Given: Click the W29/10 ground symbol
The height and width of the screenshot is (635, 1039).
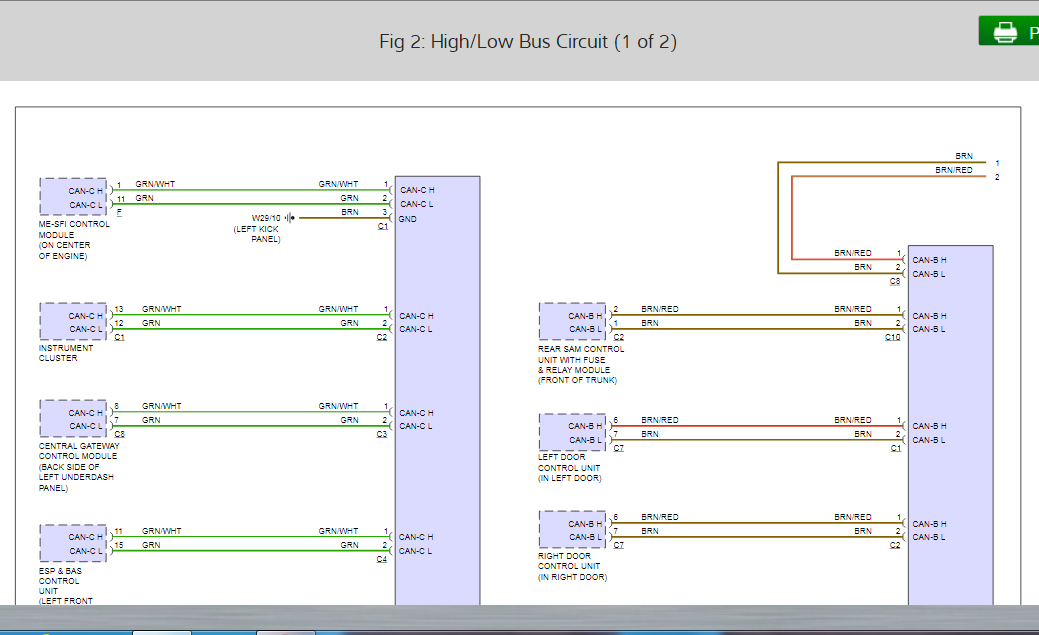Looking at the screenshot, I should pos(289,217).
